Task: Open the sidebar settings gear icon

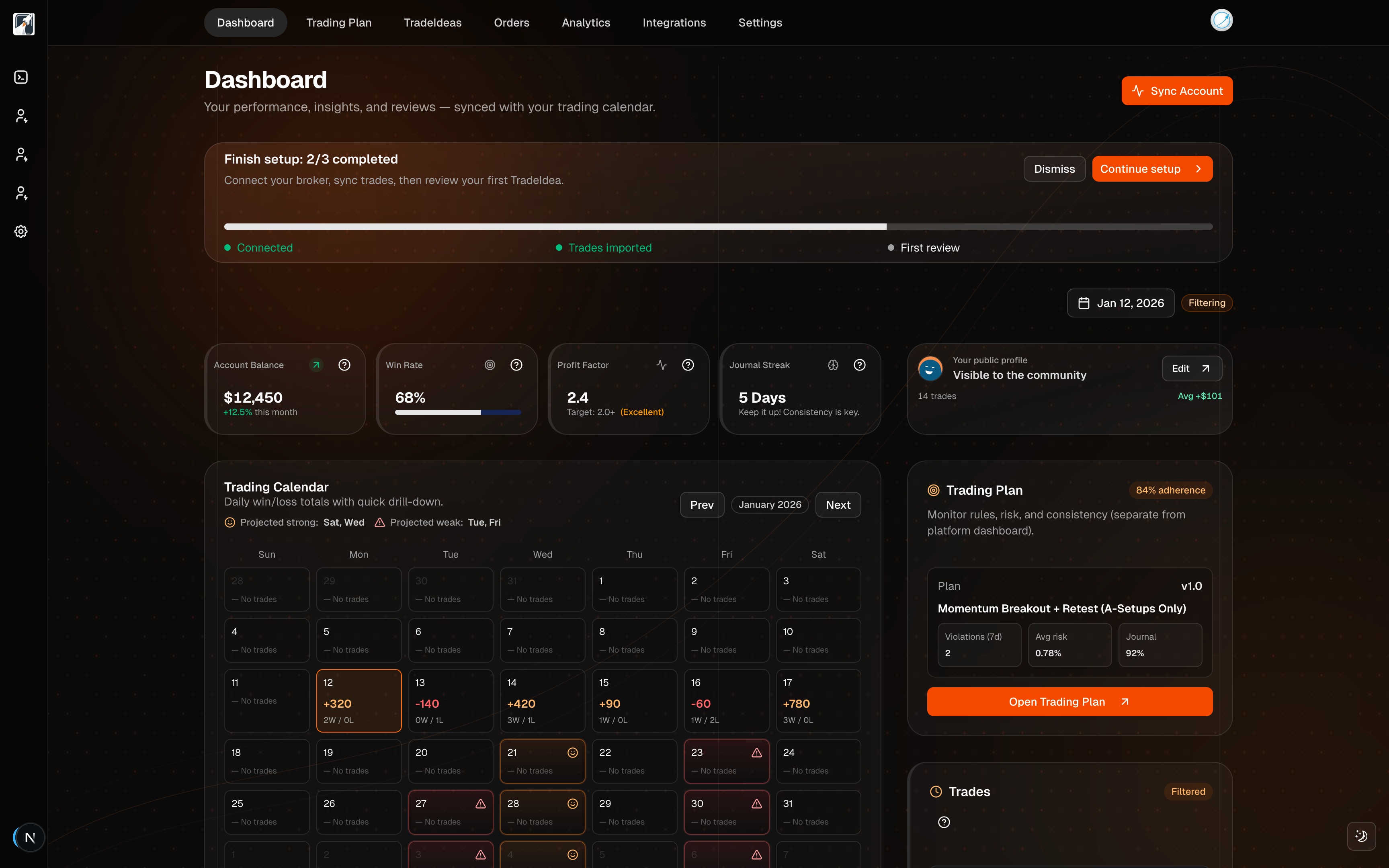Action: pyautogui.click(x=21, y=231)
